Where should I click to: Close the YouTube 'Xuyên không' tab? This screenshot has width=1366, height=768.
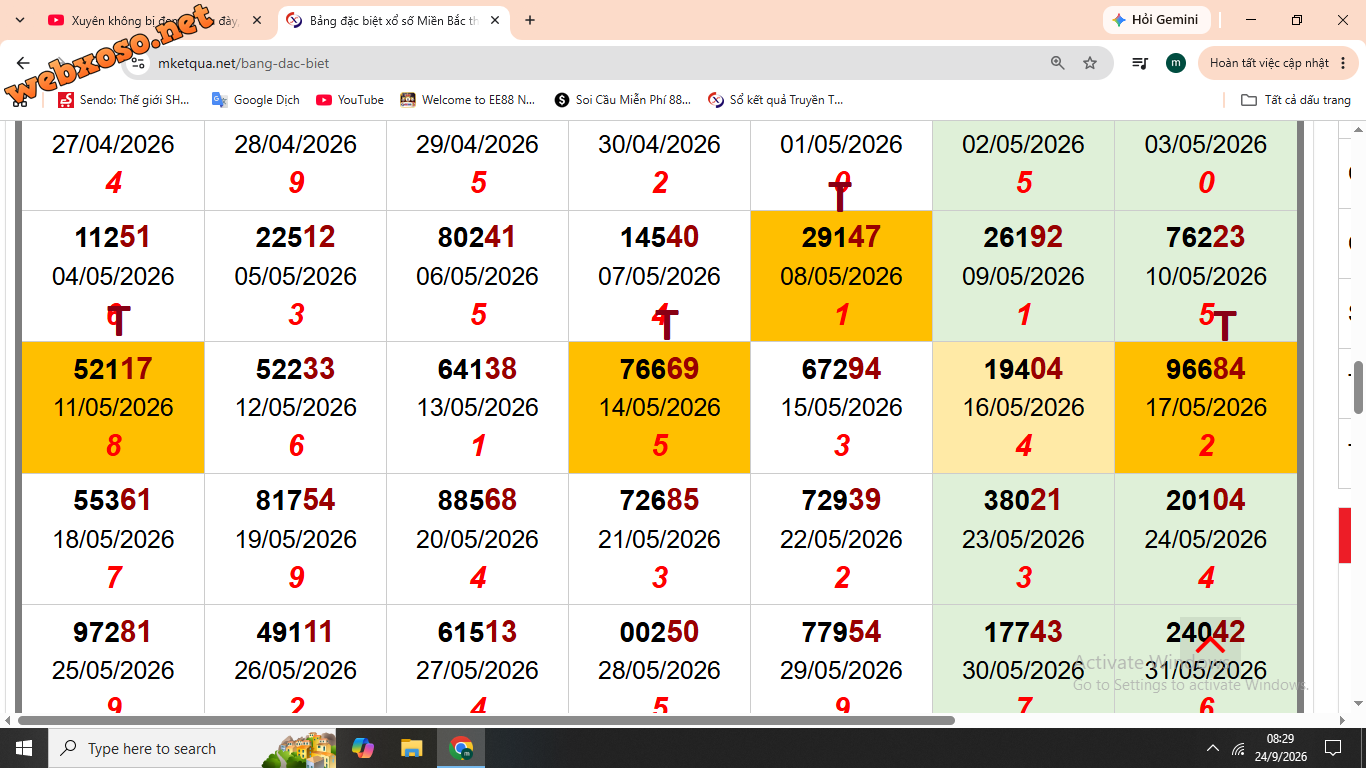click(x=257, y=20)
